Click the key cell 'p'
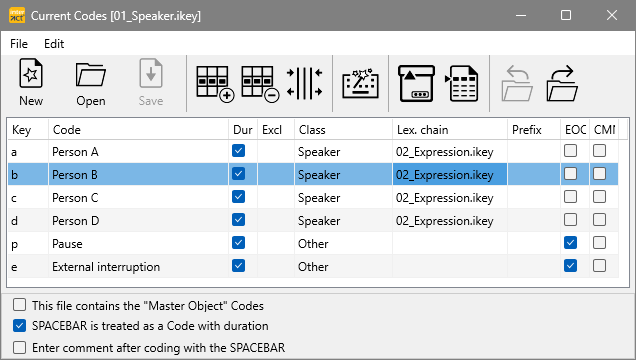This screenshot has width=636, height=360. tap(28, 244)
